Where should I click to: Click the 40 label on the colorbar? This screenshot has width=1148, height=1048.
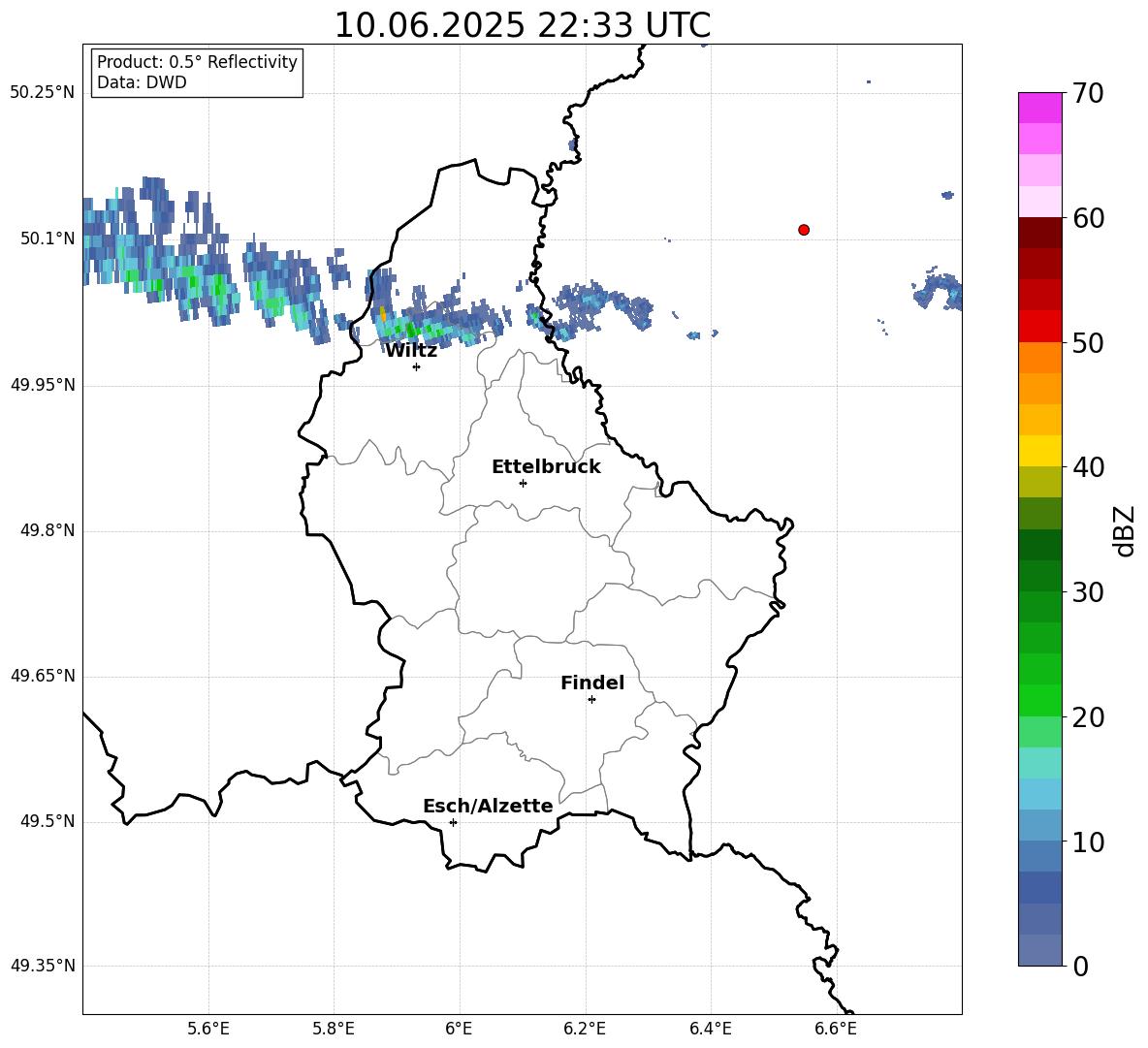1088,467
